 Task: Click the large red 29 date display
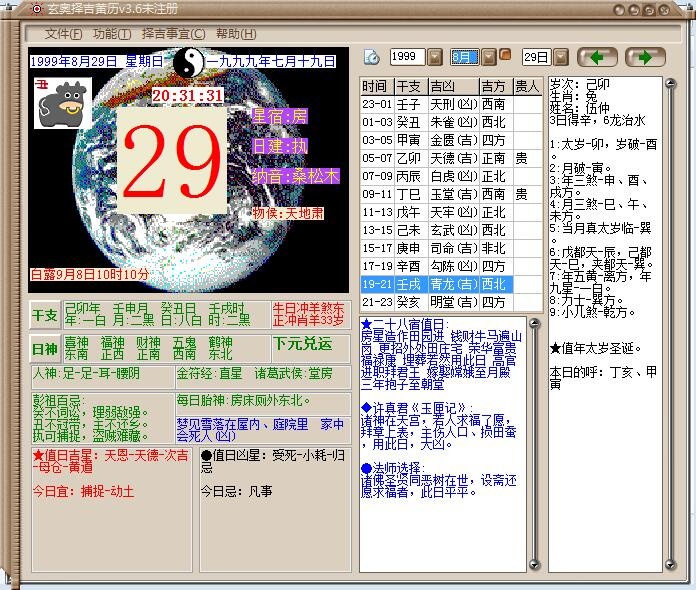pyautogui.click(x=172, y=161)
